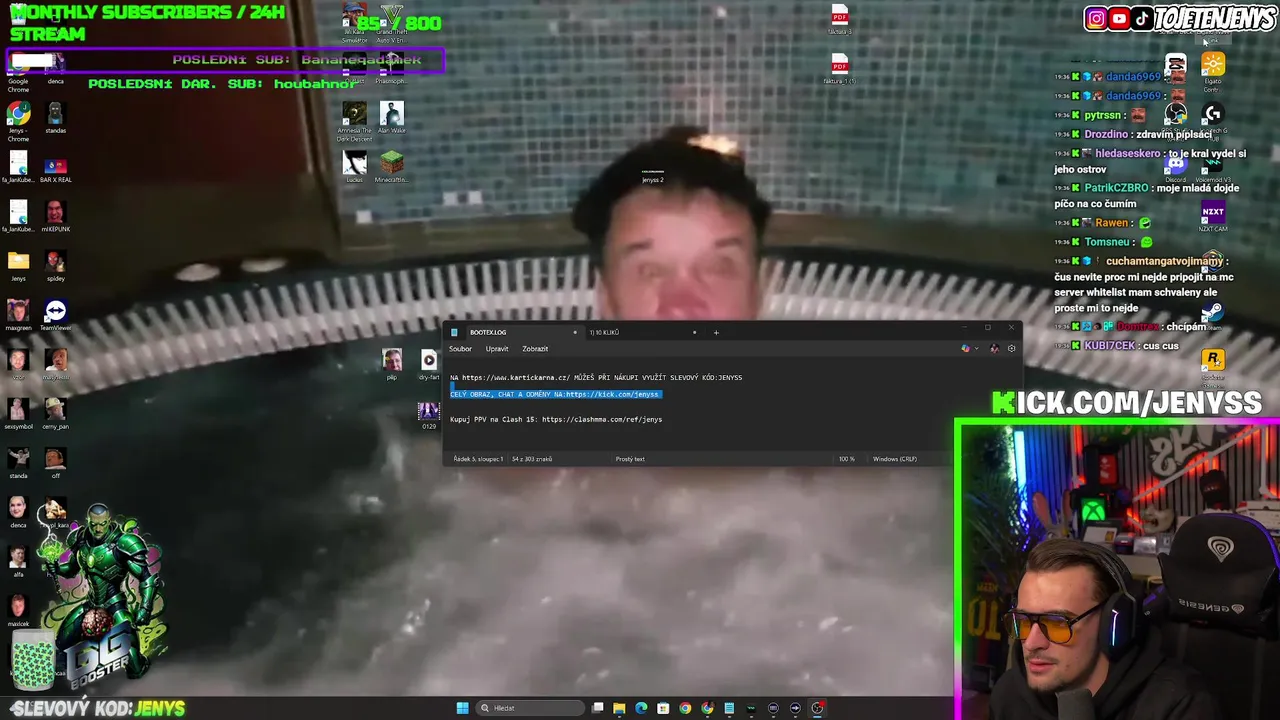The width and height of the screenshot is (1280, 720).
Task: Open Notepad from the taskbar
Action: (729, 708)
